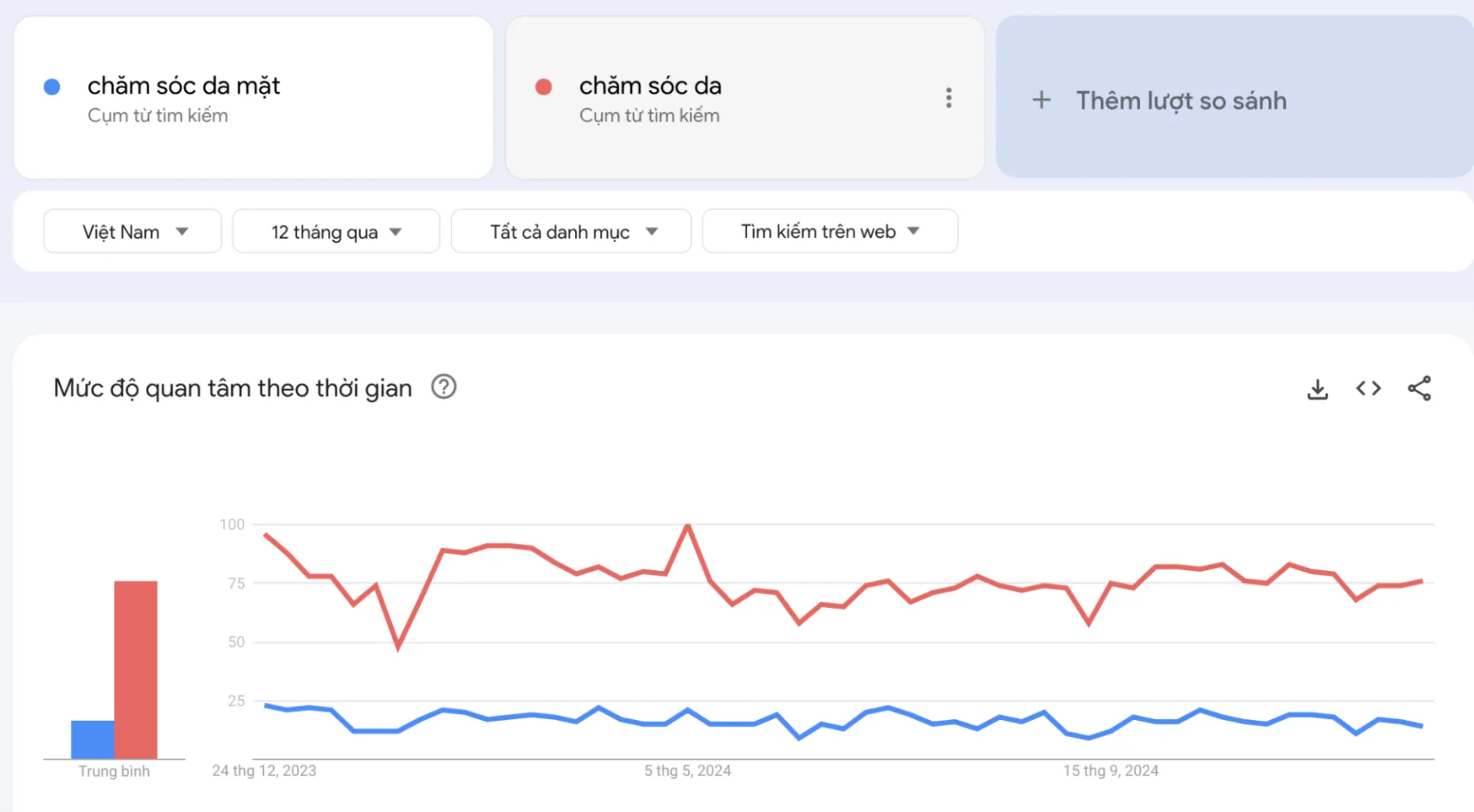Open the embed code view
The image size is (1474, 812).
click(1368, 388)
